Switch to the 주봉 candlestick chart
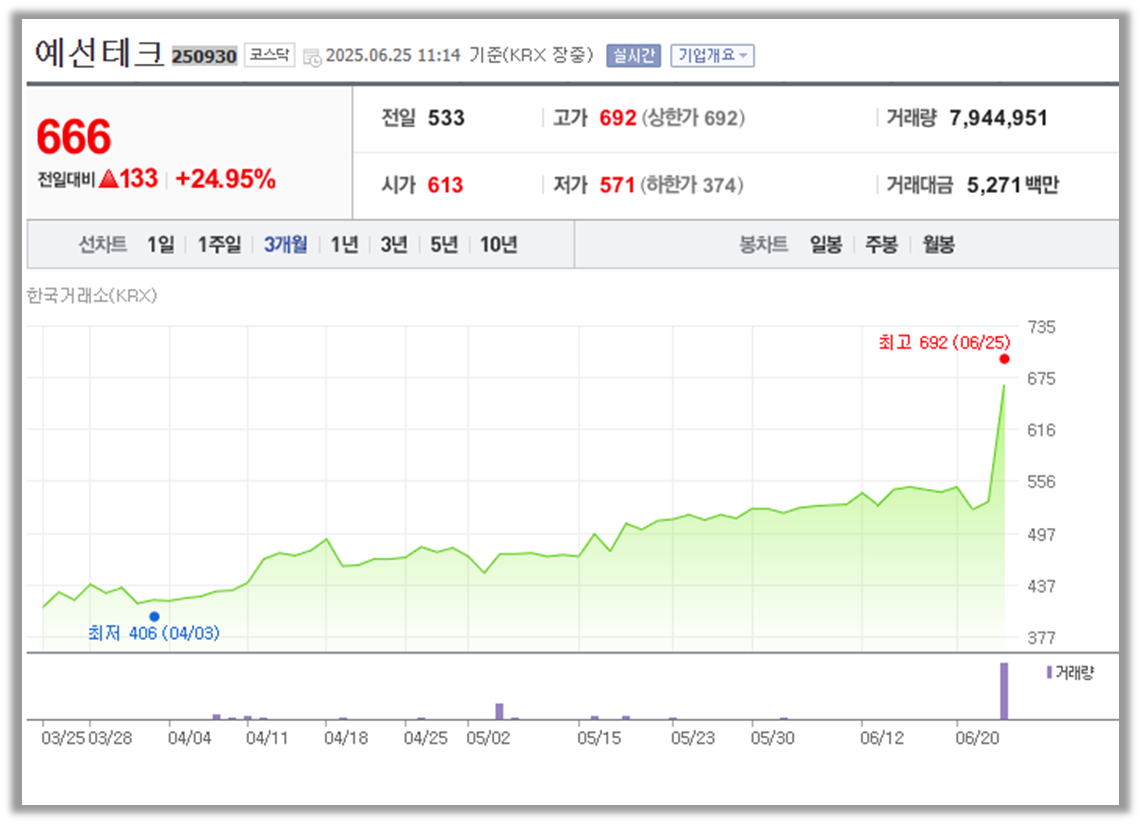1141x824 pixels. click(x=881, y=245)
